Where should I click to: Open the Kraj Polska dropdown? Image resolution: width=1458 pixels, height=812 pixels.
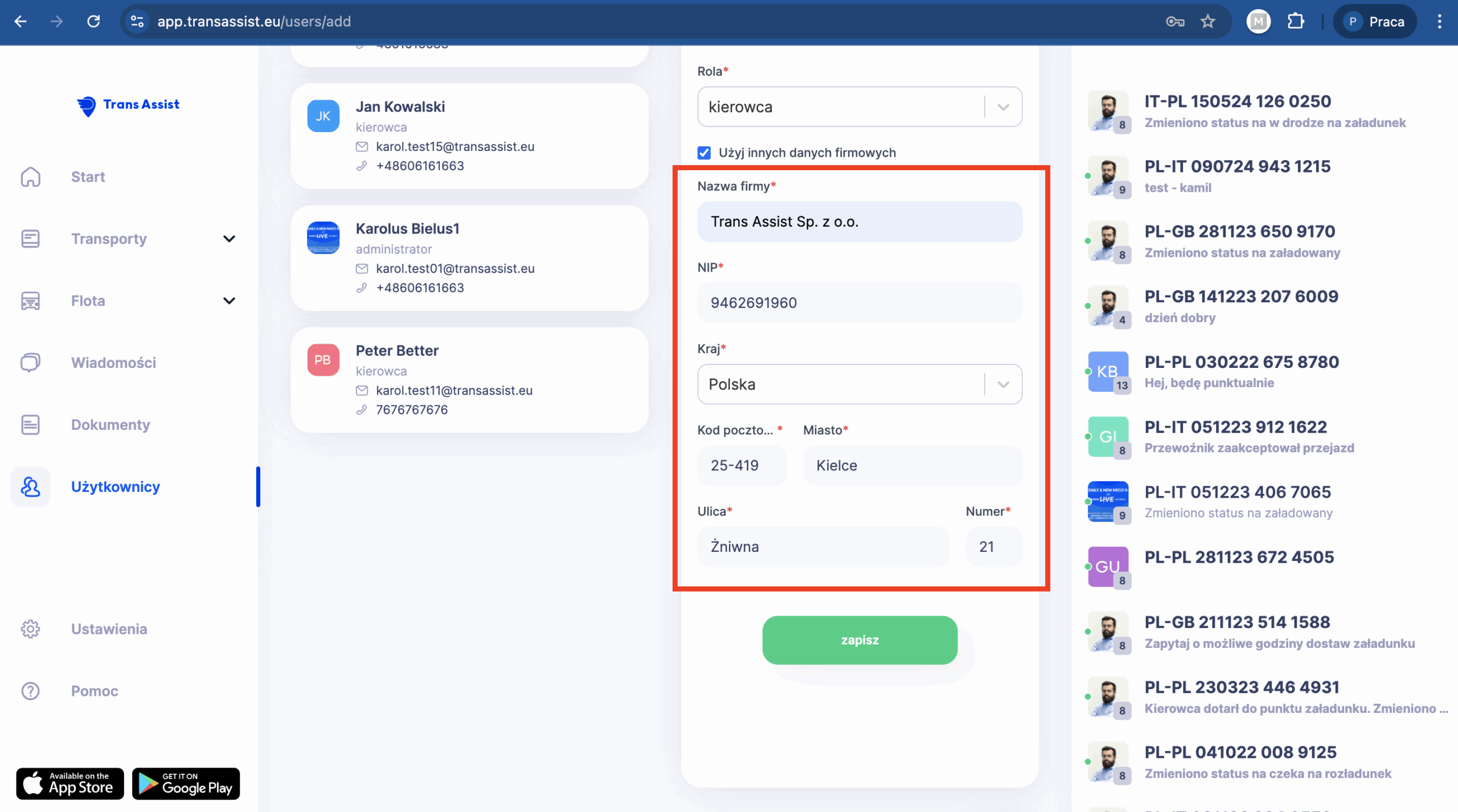pos(859,384)
